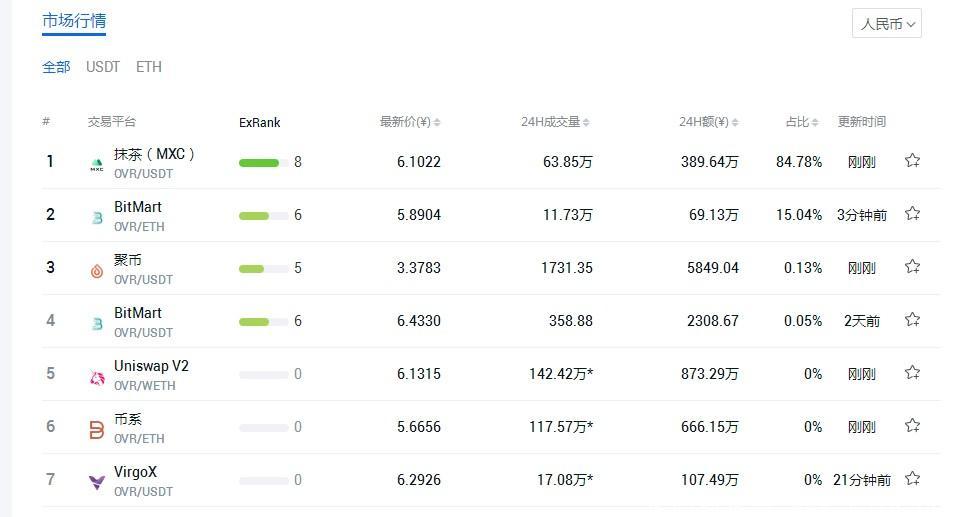Viewport: 961px width, 517px height.
Task: Click price 6.1315 cell
Action: click(419, 374)
